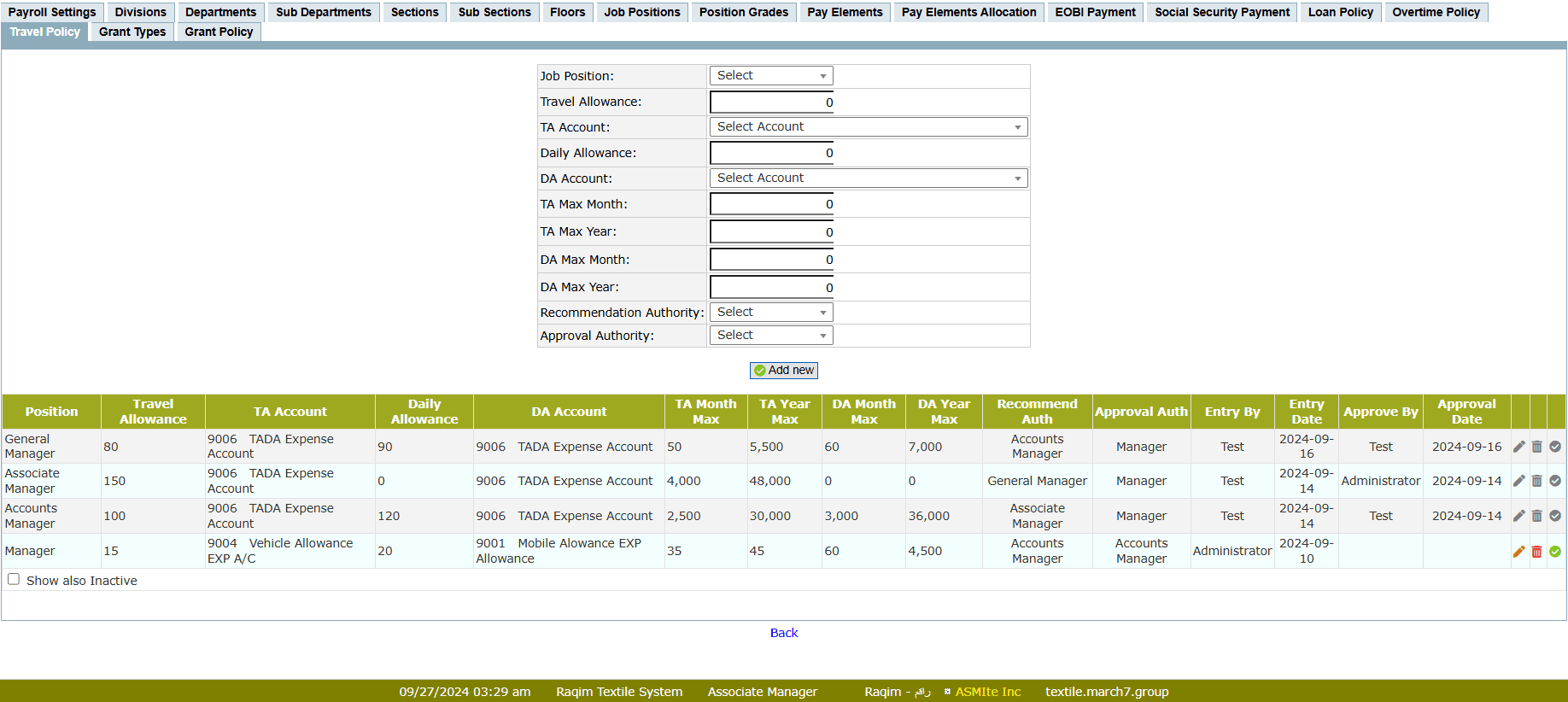Screen dimensions: 1568x702
Task: Open the Approval Authority dropdown
Action: point(770,336)
